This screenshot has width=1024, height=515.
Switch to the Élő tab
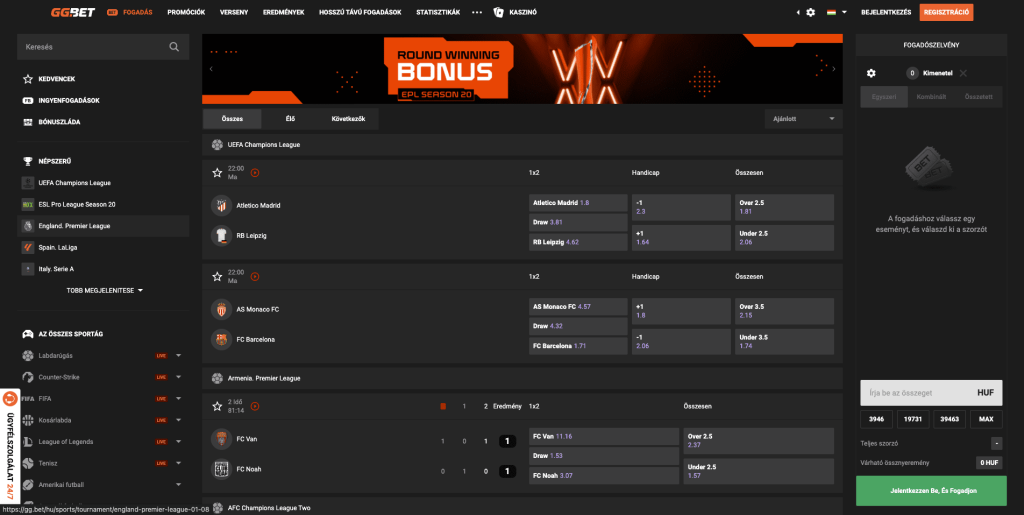point(290,119)
